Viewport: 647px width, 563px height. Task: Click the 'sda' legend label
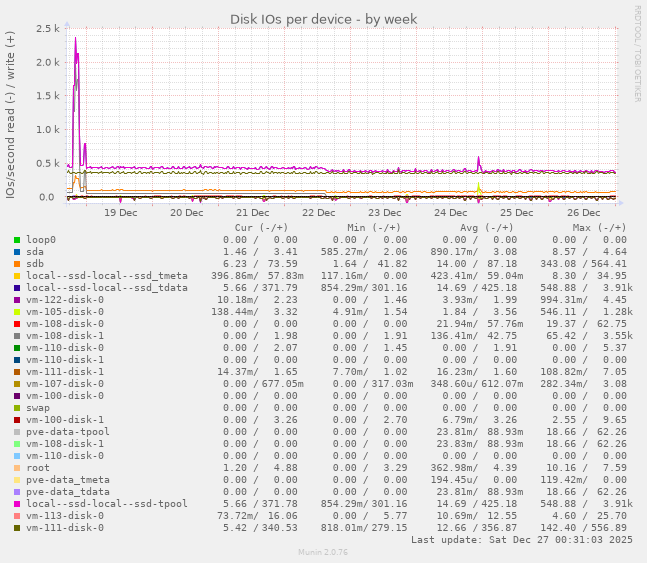point(35,252)
